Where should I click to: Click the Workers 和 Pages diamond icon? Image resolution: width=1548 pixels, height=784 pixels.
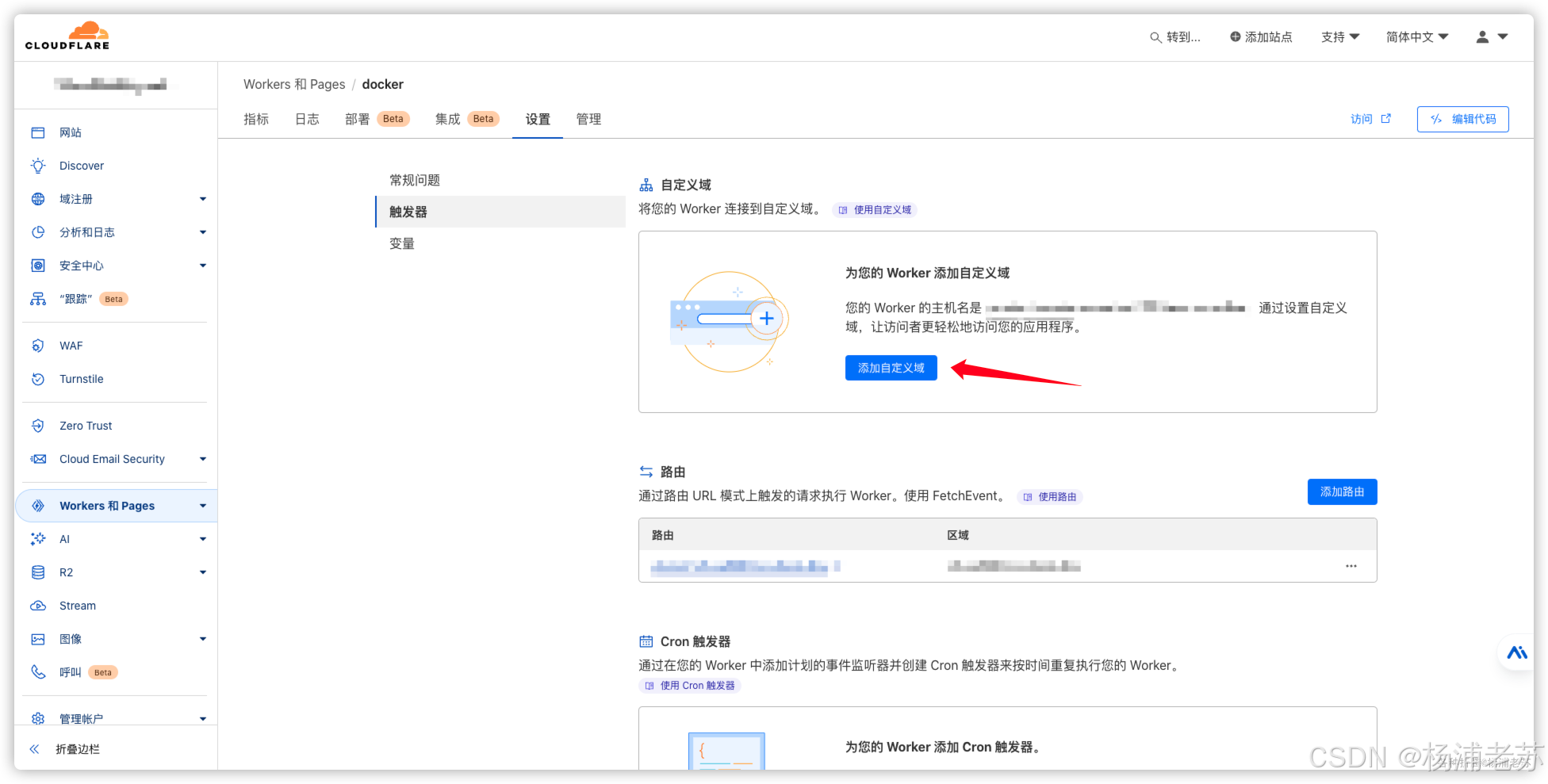[x=38, y=506]
